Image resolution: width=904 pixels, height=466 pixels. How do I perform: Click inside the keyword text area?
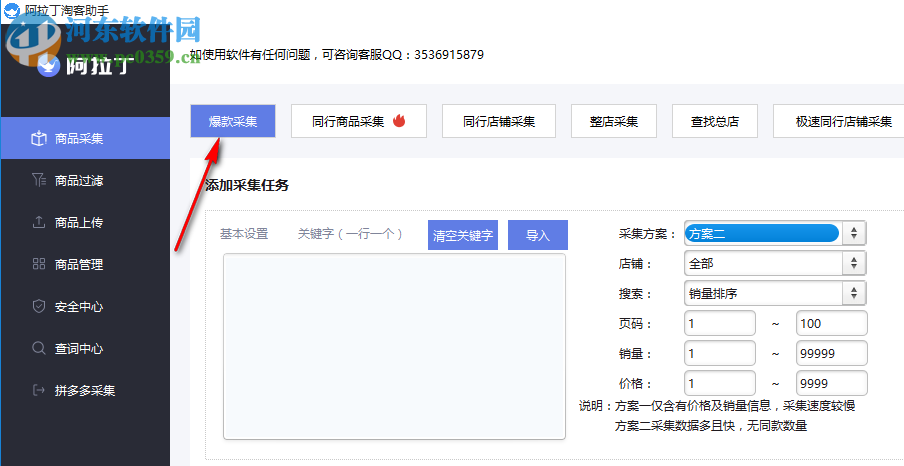[394, 347]
